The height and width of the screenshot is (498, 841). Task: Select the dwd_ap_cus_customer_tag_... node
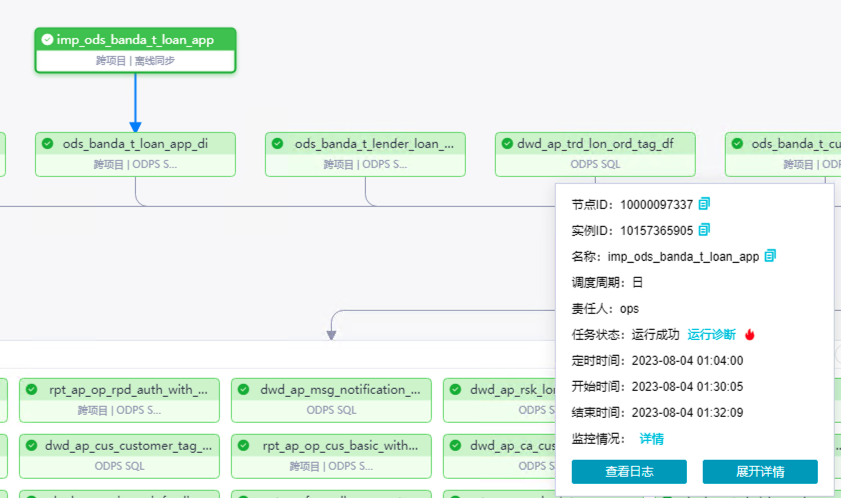[119, 456]
